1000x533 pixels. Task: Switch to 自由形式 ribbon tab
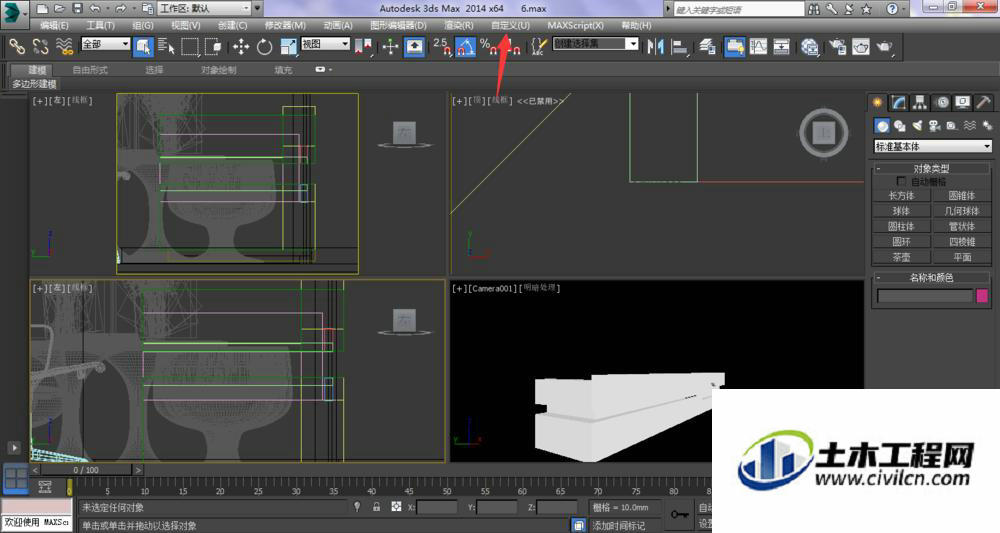(90, 69)
